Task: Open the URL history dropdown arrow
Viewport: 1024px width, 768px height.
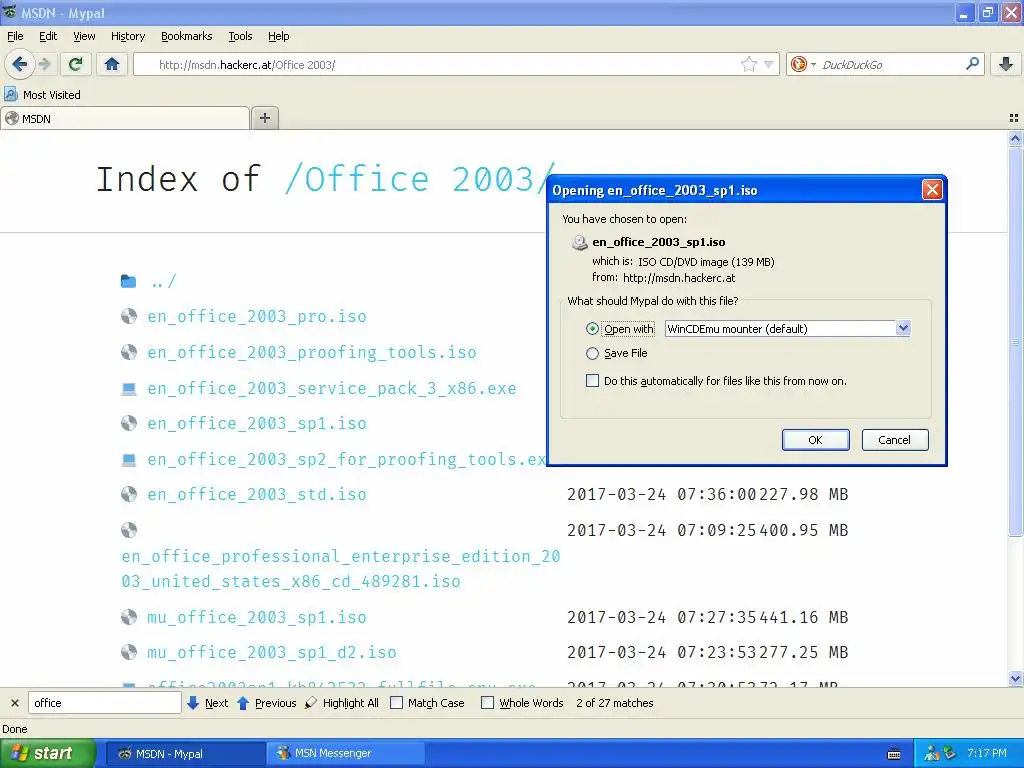Action: point(769,65)
